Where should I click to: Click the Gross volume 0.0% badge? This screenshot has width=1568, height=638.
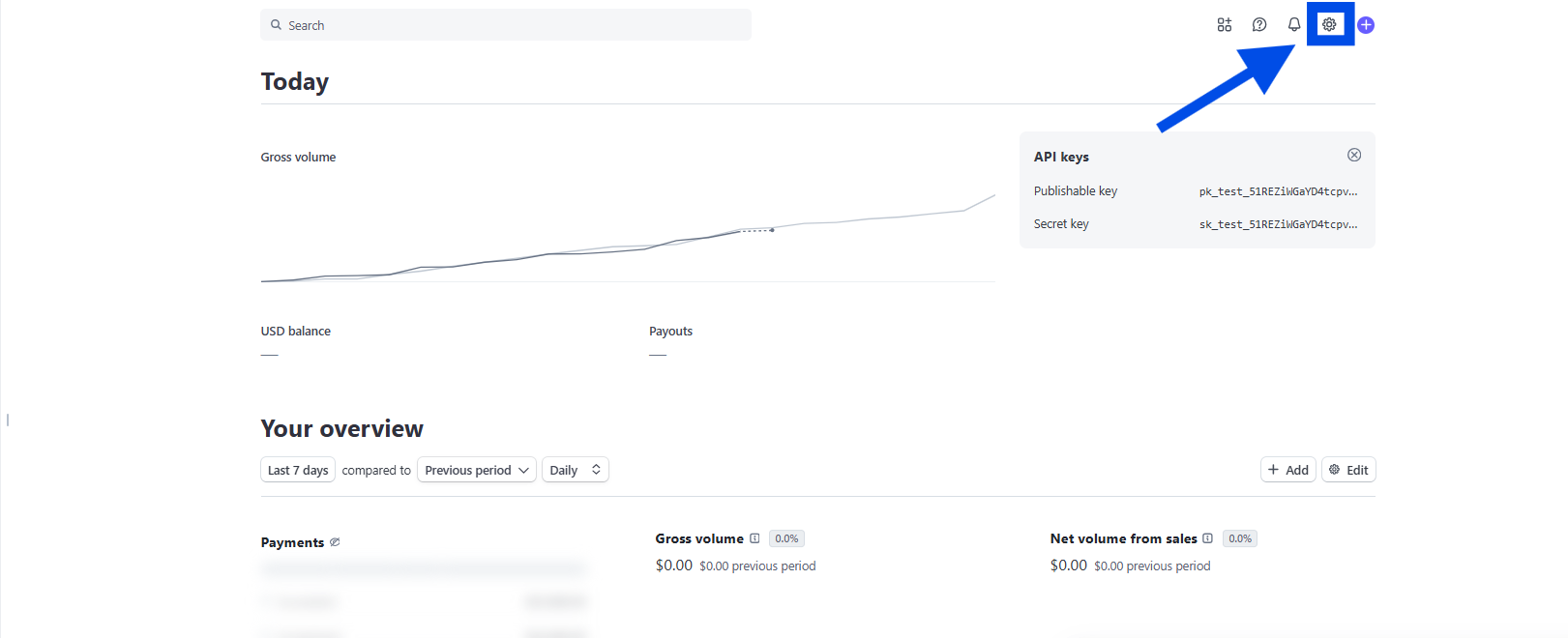786,538
